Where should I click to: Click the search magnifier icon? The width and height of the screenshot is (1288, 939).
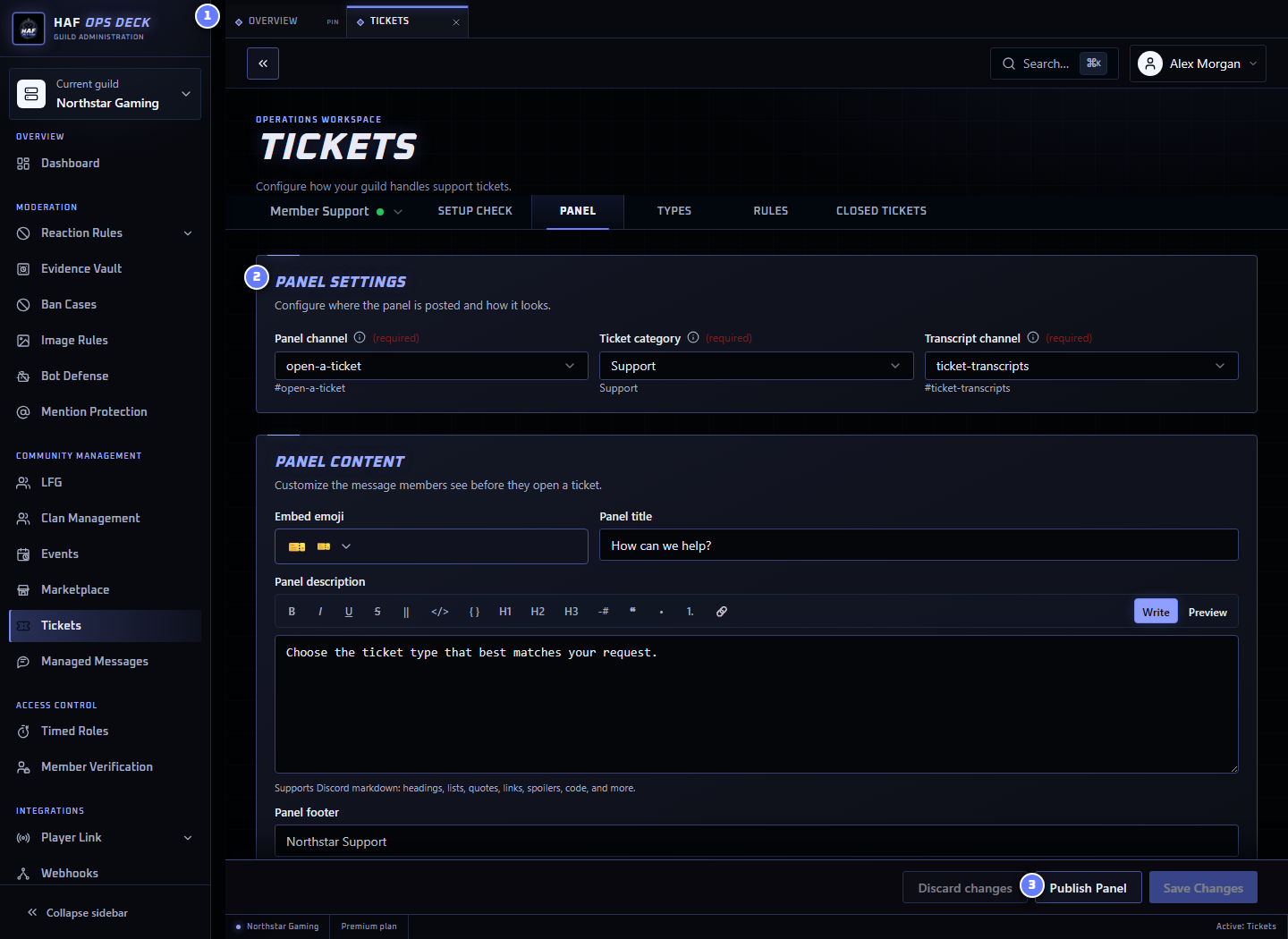(x=1009, y=63)
